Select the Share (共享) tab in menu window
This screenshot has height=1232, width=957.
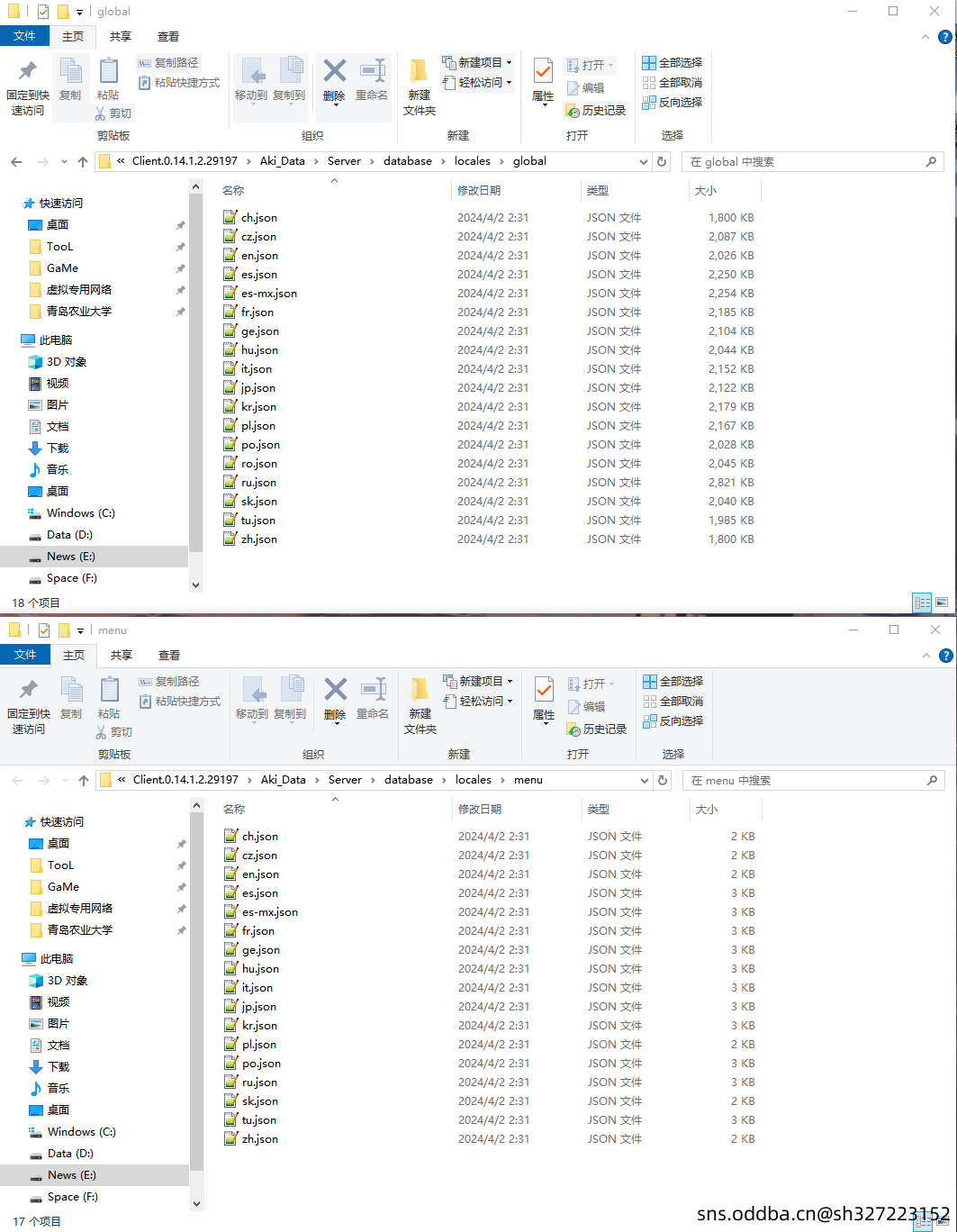pos(122,656)
